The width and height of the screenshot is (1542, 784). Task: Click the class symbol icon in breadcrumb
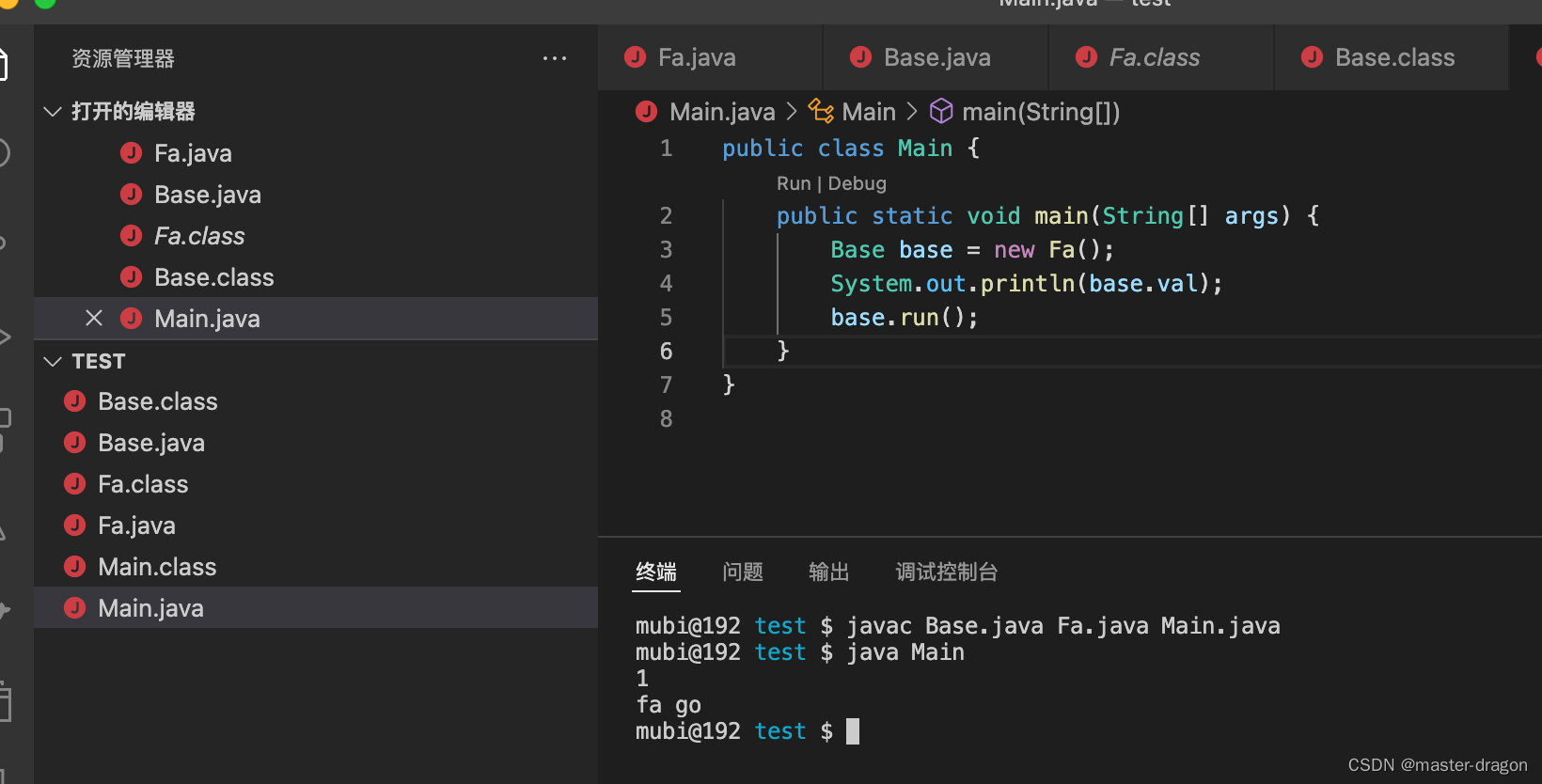tap(821, 111)
